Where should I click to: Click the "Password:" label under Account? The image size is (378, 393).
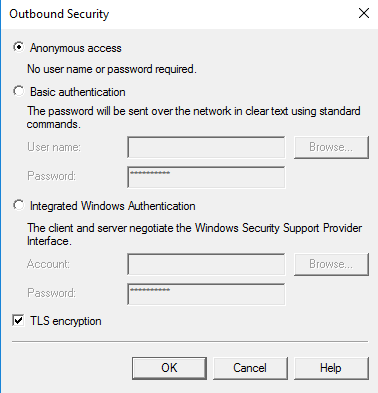[x=51, y=293]
